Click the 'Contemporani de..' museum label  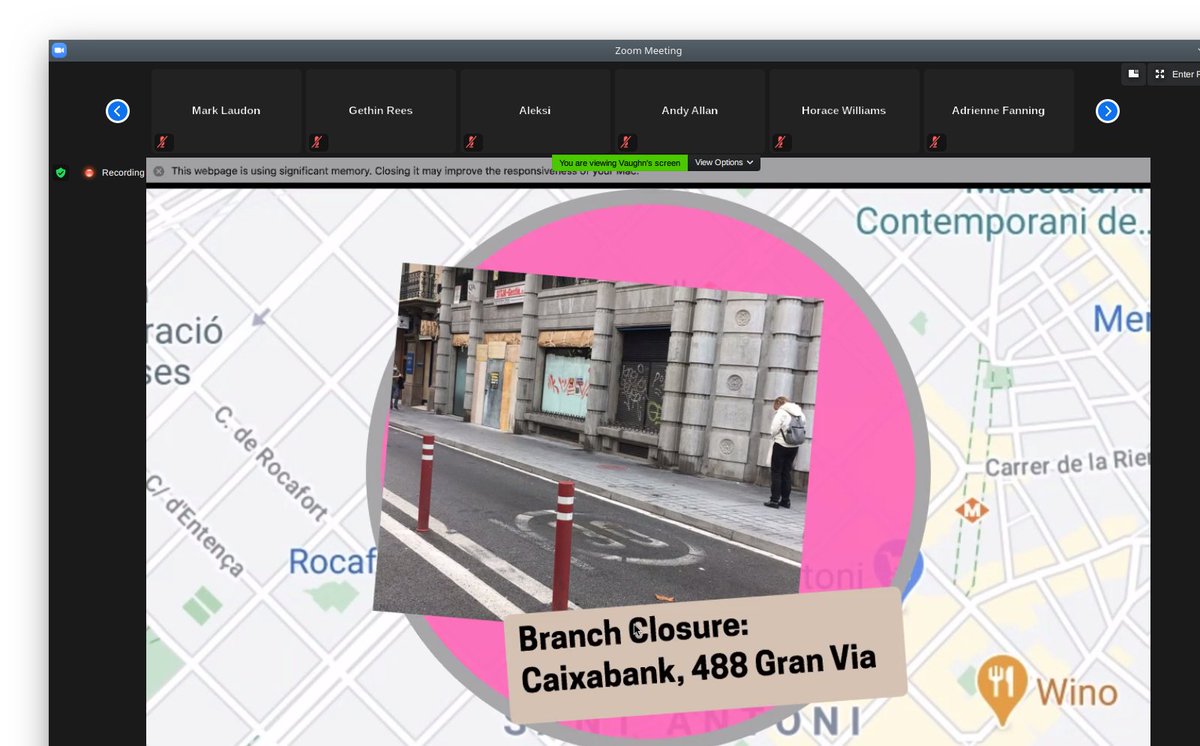point(1002,220)
